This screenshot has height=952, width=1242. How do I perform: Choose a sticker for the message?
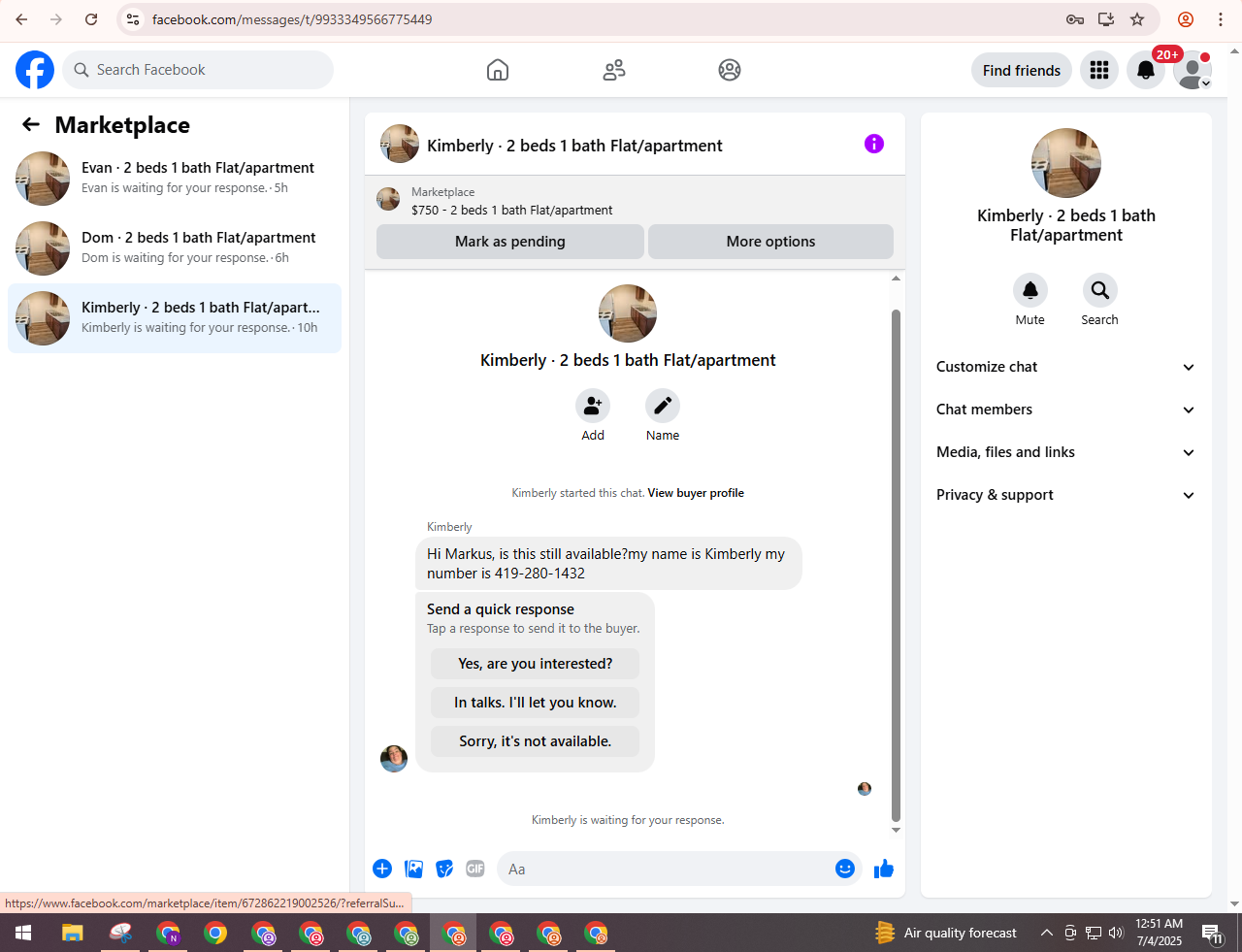444,869
